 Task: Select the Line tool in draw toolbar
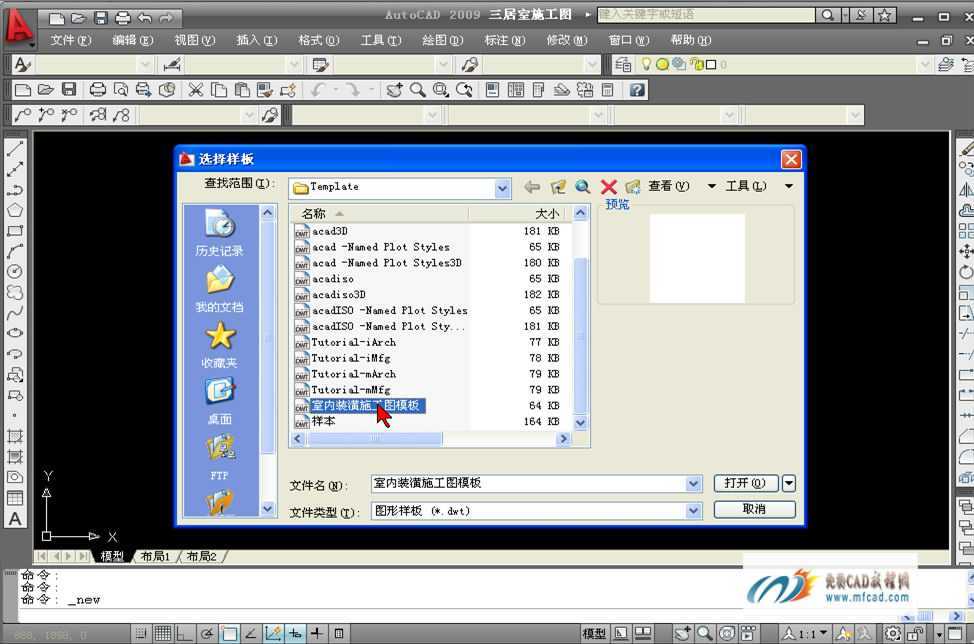(x=15, y=148)
